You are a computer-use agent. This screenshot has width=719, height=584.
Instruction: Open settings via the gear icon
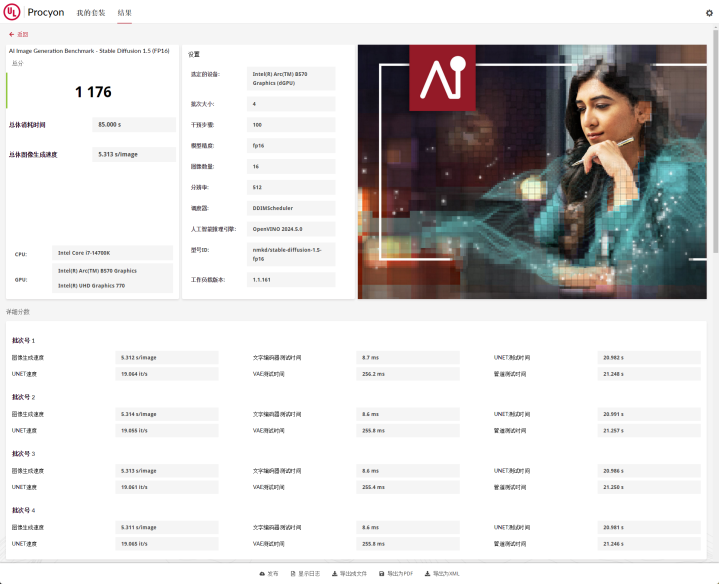coord(709,13)
